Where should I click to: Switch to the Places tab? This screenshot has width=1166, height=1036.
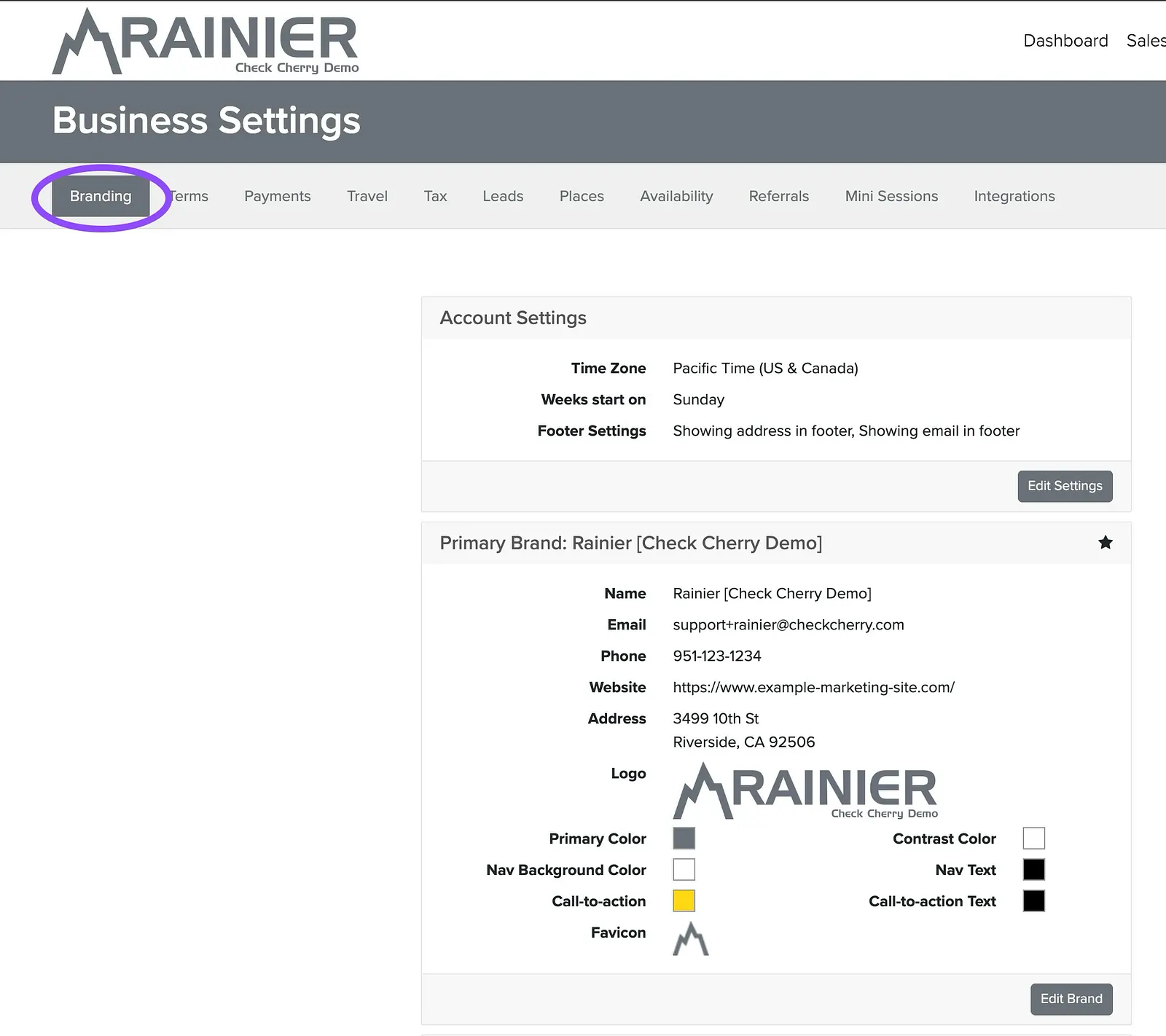point(582,196)
